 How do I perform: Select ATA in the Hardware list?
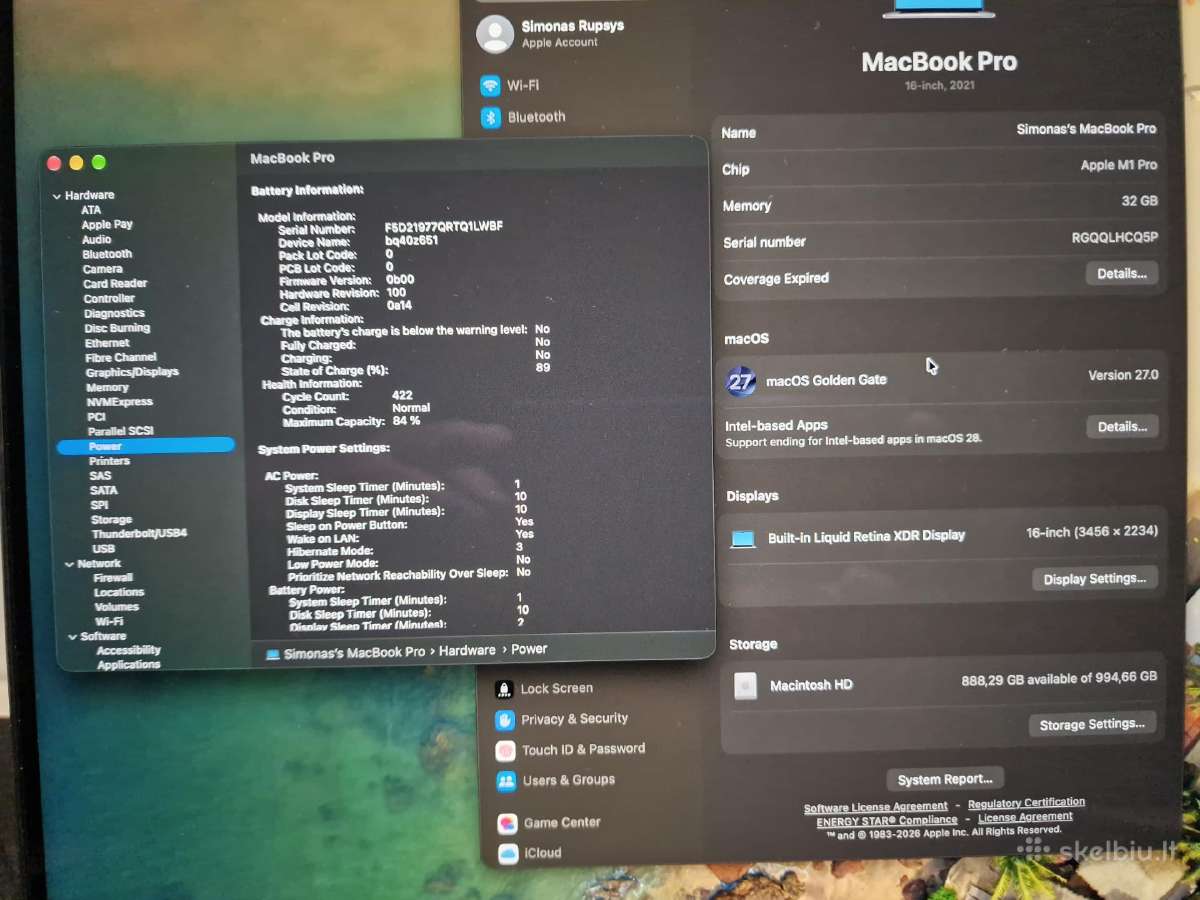point(91,210)
